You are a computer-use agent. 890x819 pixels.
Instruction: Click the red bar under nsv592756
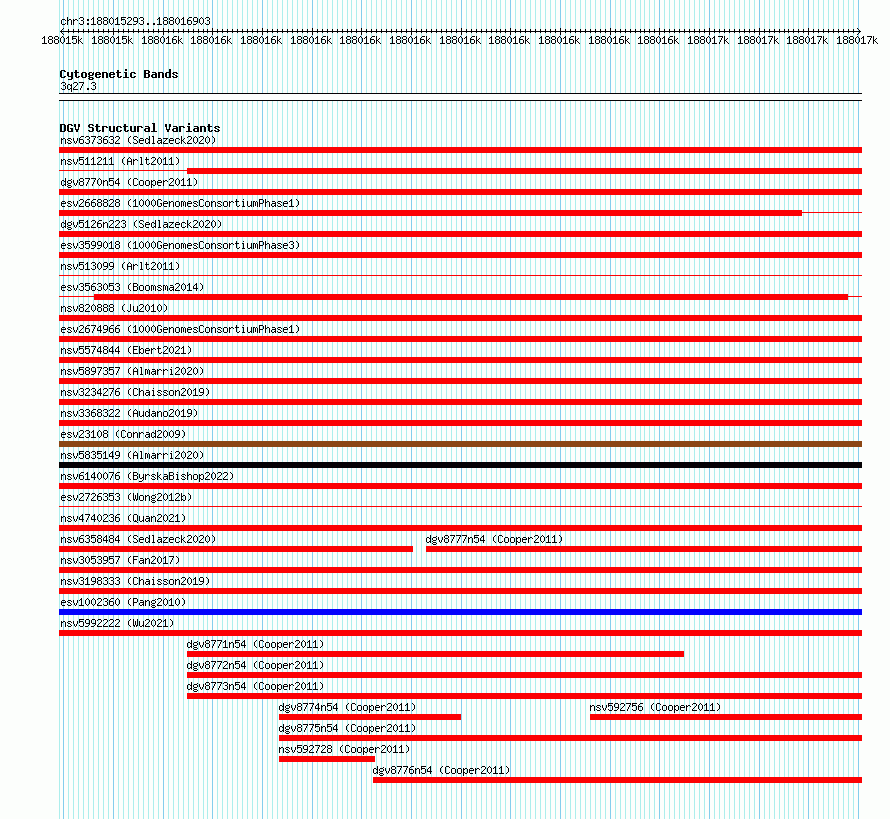(726, 717)
